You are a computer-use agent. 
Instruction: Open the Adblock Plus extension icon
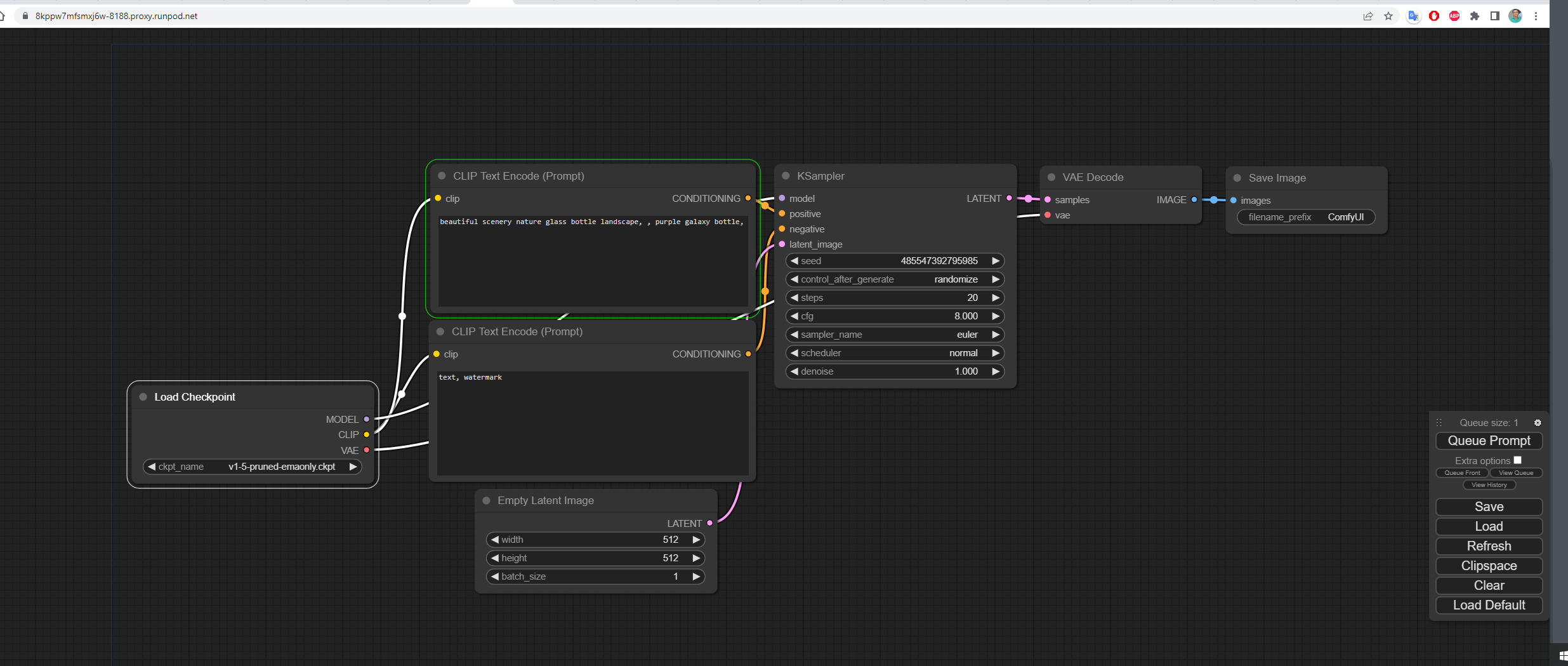[1454, 17]
